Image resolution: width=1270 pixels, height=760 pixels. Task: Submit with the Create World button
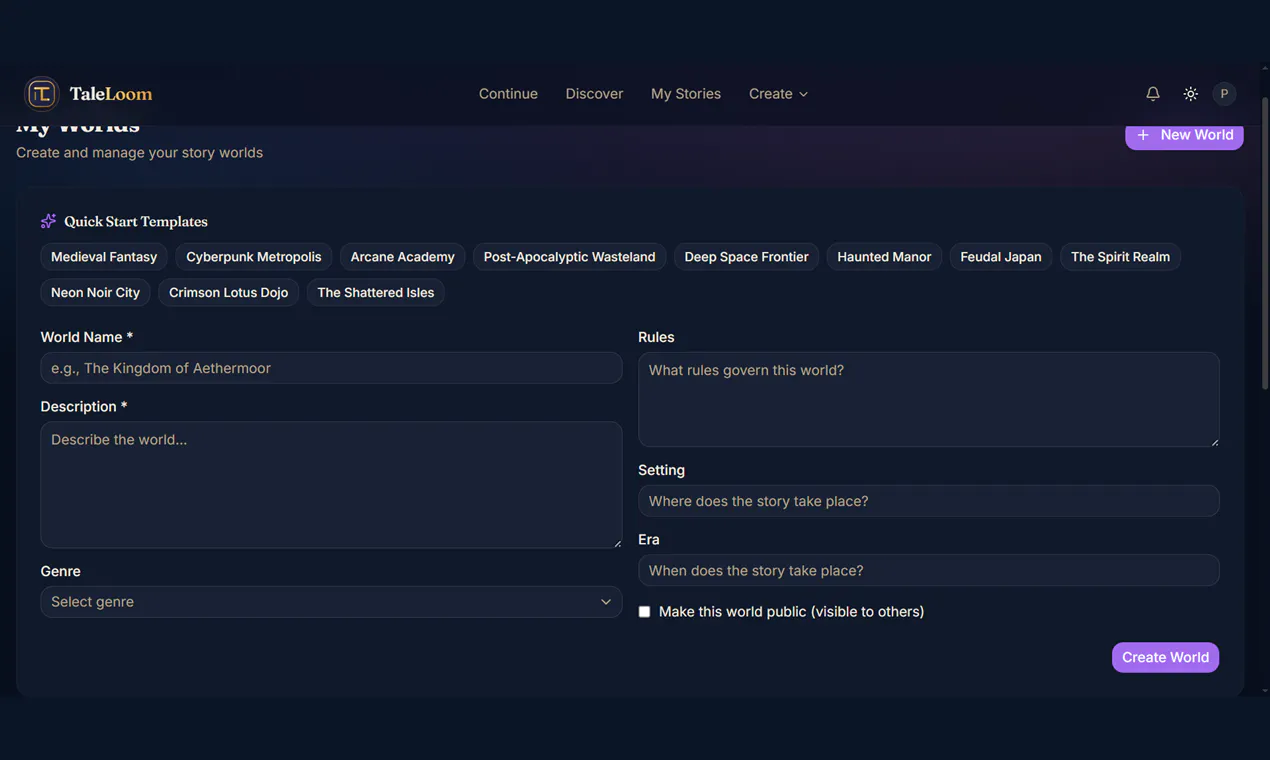[x=1165, y=657]
